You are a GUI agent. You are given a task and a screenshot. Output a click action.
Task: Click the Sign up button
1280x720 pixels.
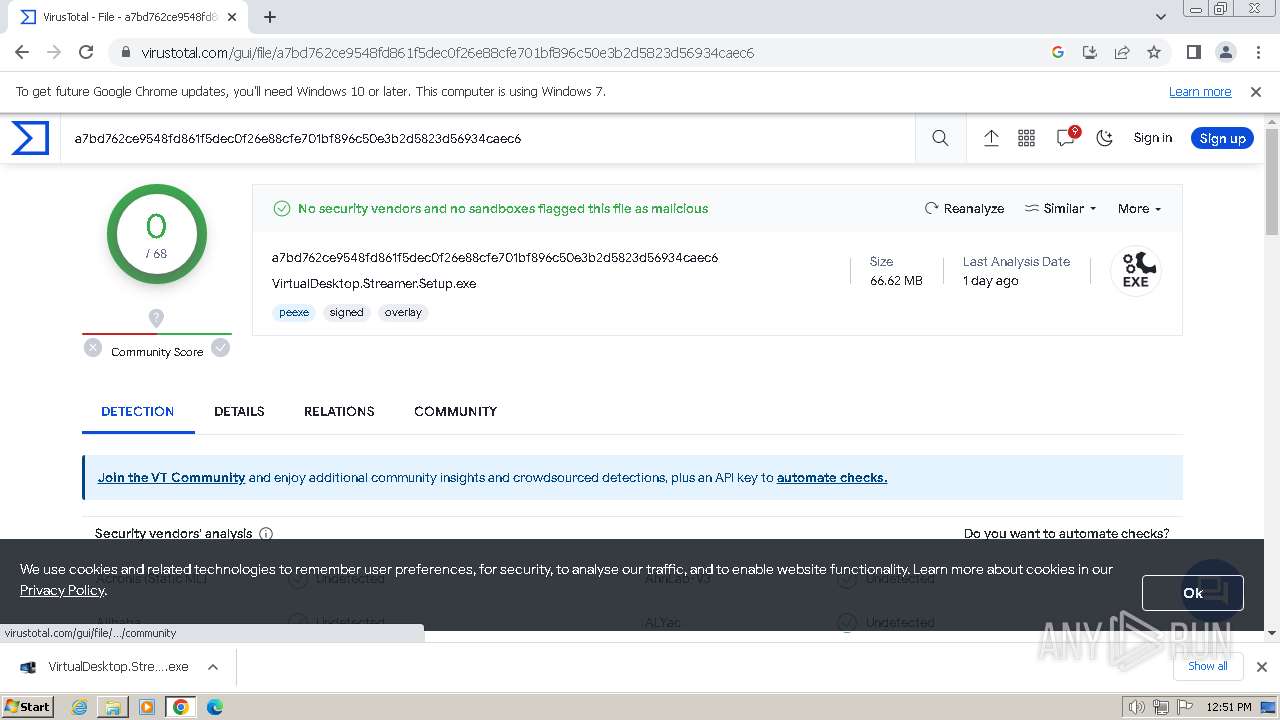click(x=1222, y=138)
